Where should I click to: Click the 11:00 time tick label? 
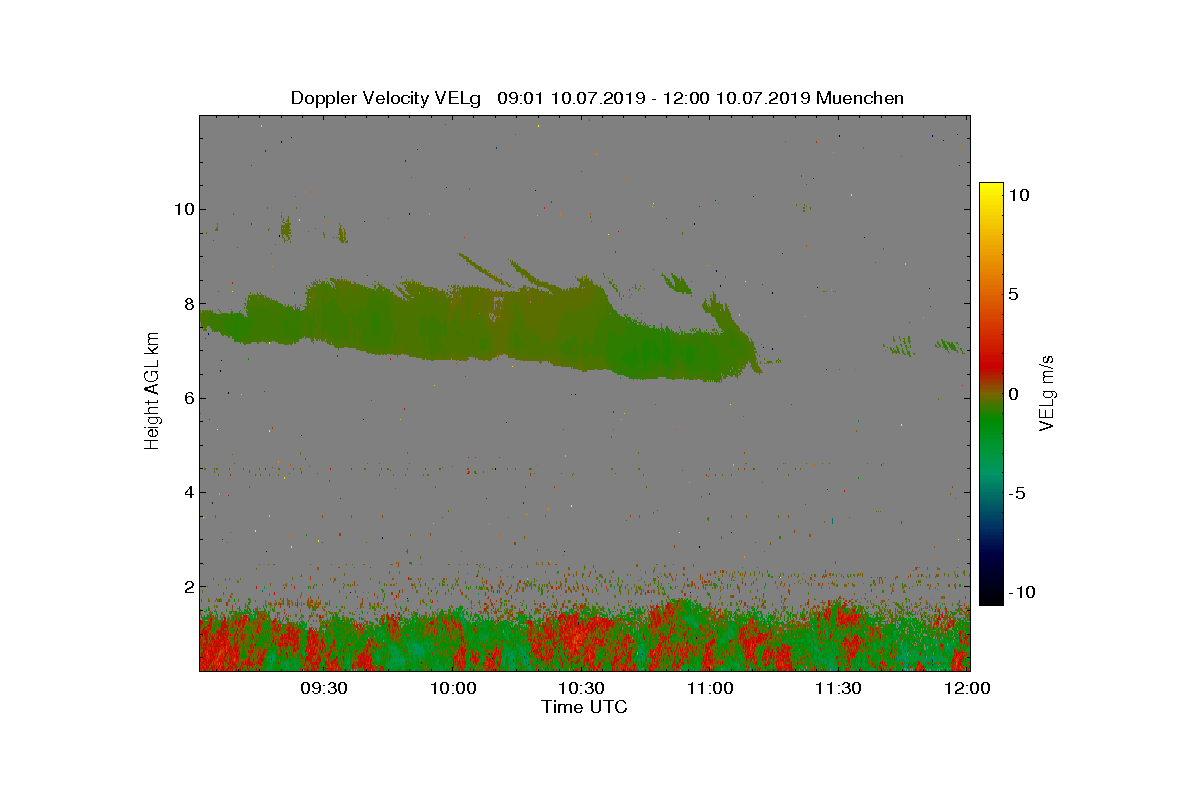click(x=711, y=688)
